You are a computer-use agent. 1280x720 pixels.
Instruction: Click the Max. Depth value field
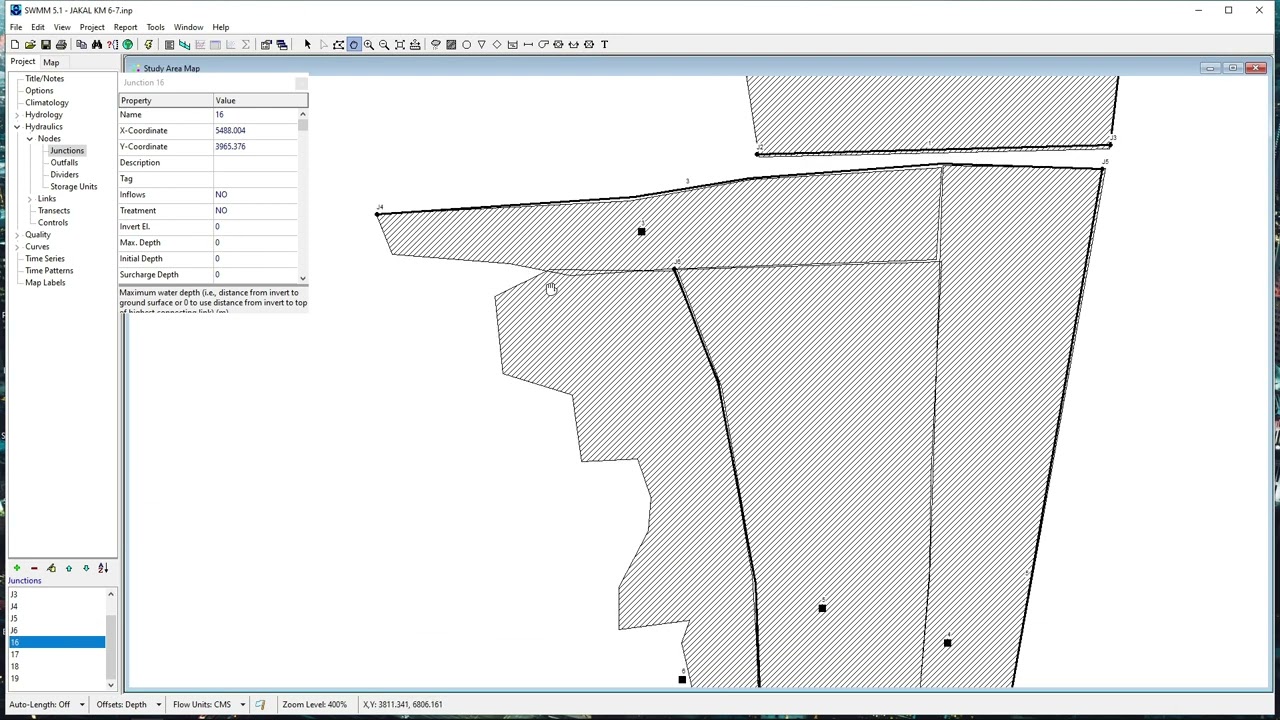(255, 243)
